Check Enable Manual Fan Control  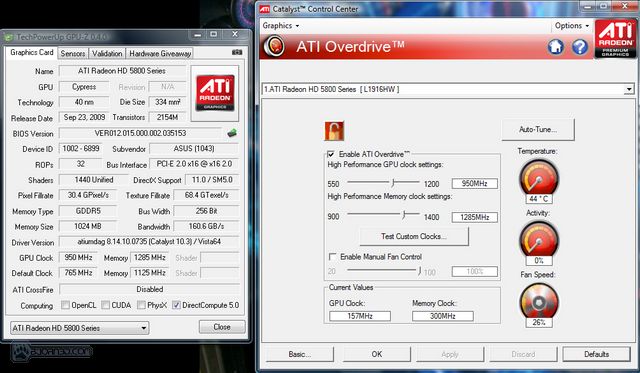(333, 257)
